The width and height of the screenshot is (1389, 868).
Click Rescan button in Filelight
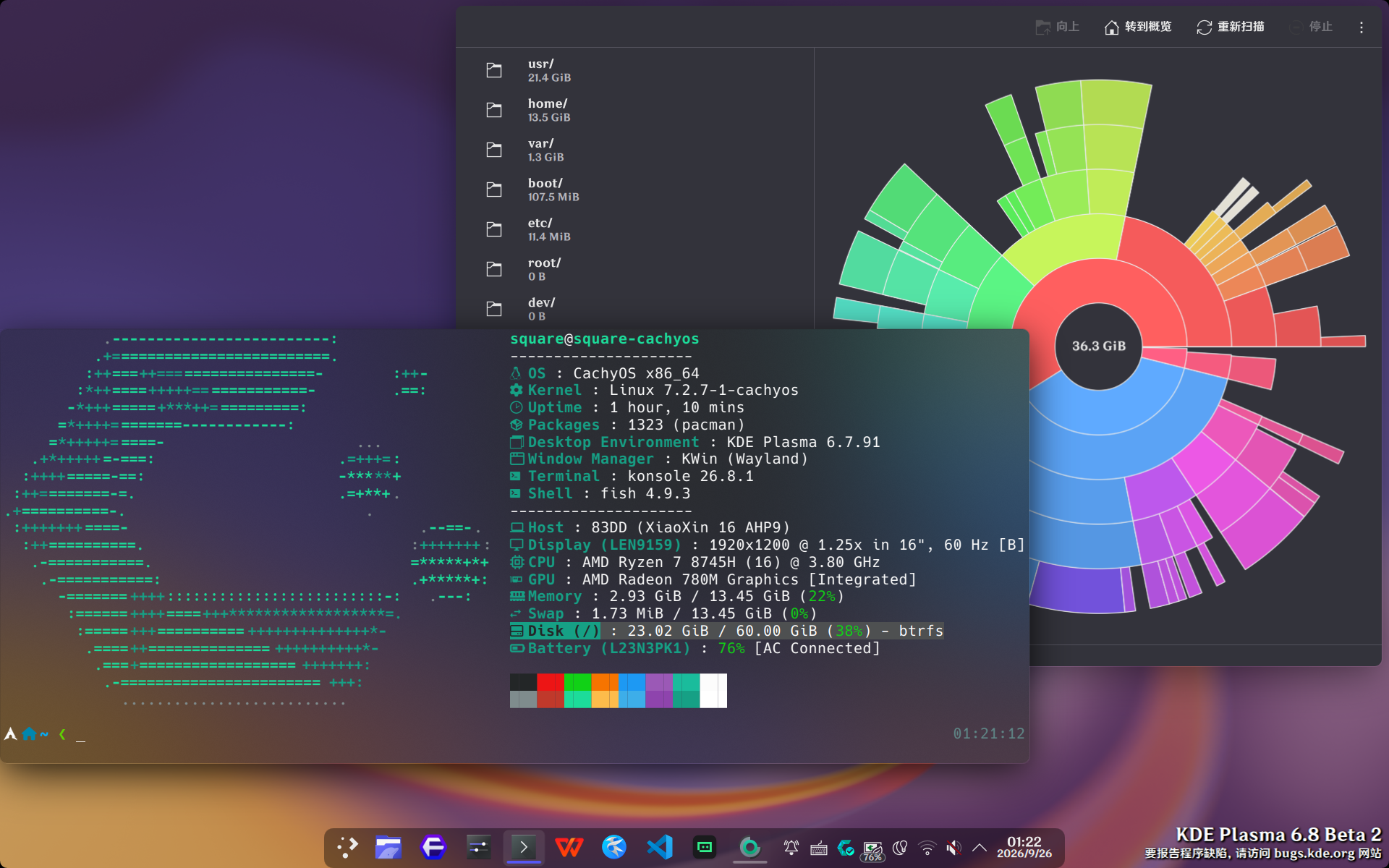pos(1231,27)
